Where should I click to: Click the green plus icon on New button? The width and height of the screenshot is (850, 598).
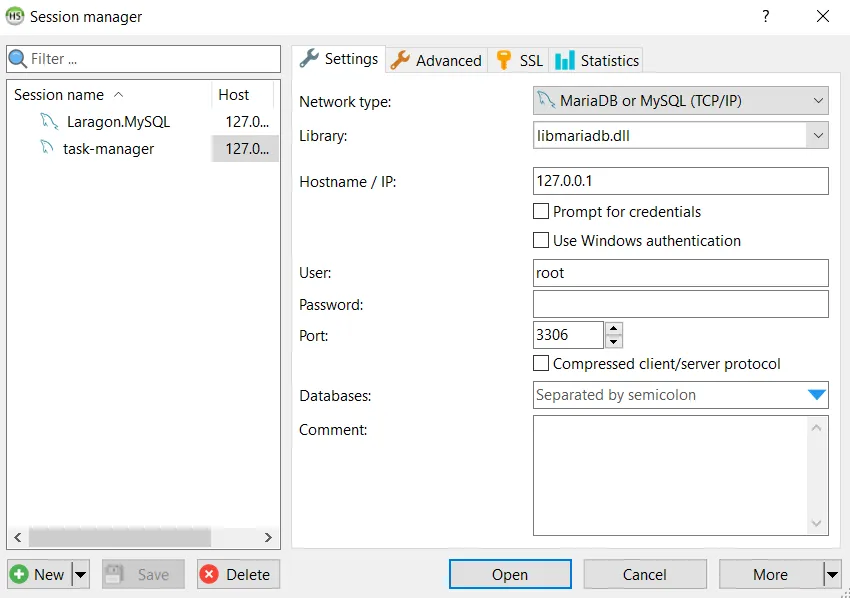[19, 574]
